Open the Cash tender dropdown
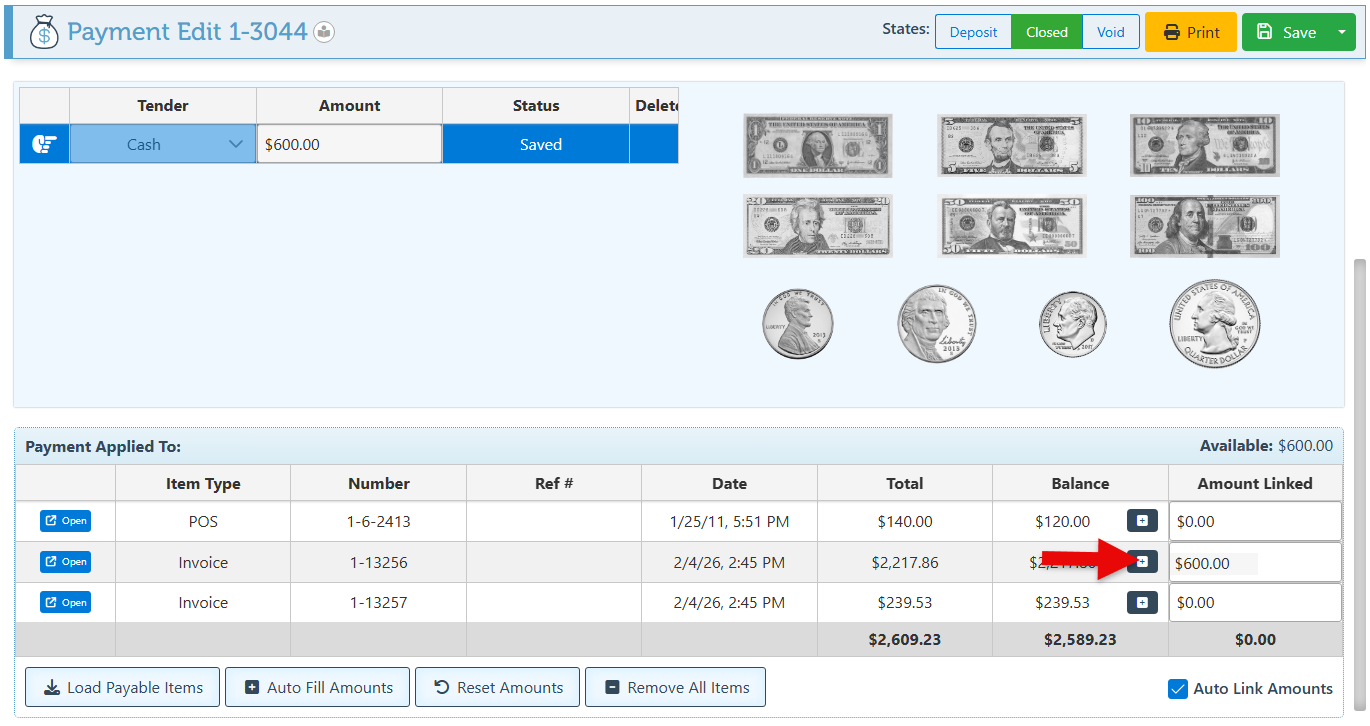Image resolution: width=1370 pixels, height=726 pixels. coord(163,144)
